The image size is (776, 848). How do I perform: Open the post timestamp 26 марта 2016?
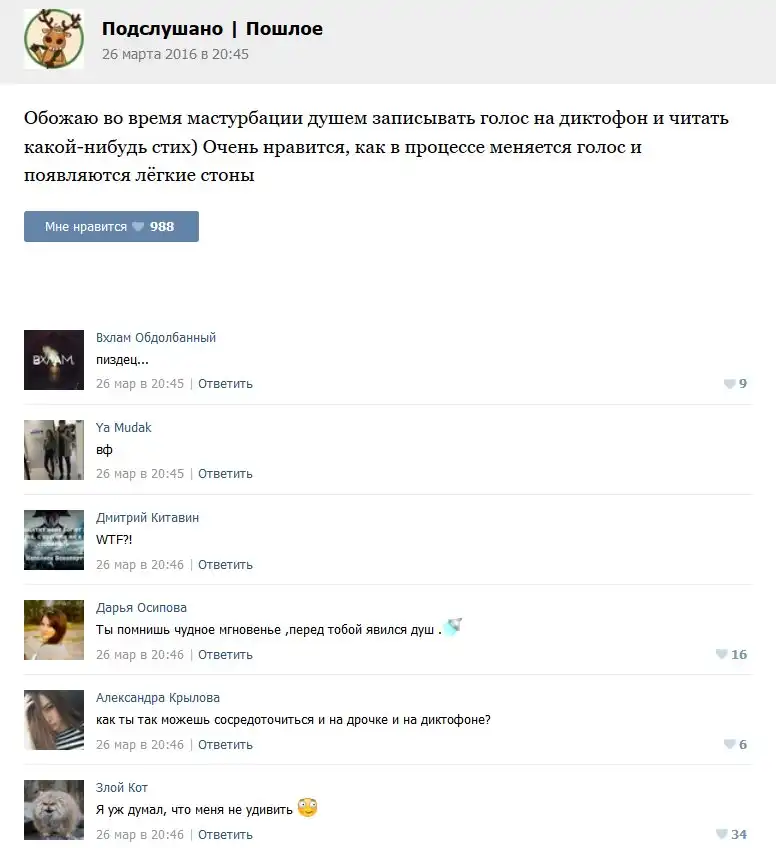(x=175, y=54)
